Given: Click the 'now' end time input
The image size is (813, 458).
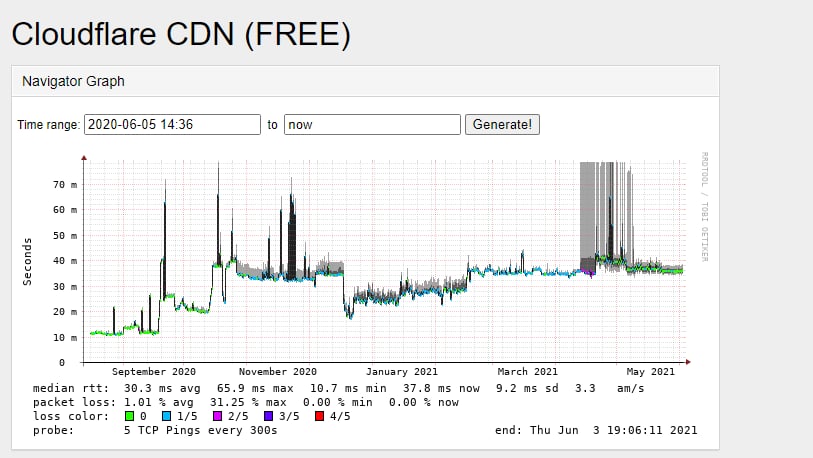Looking at the screenshot, I should 372,125.
